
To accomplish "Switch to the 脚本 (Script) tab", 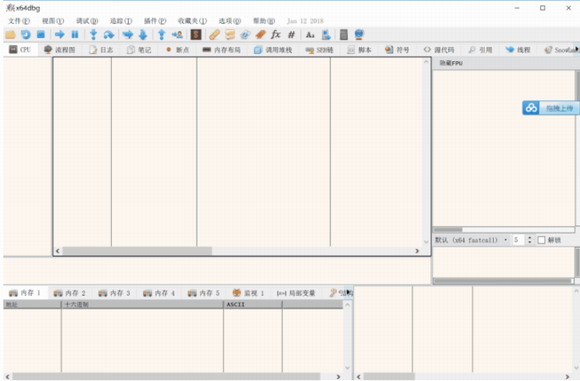I will pos(359,50).
